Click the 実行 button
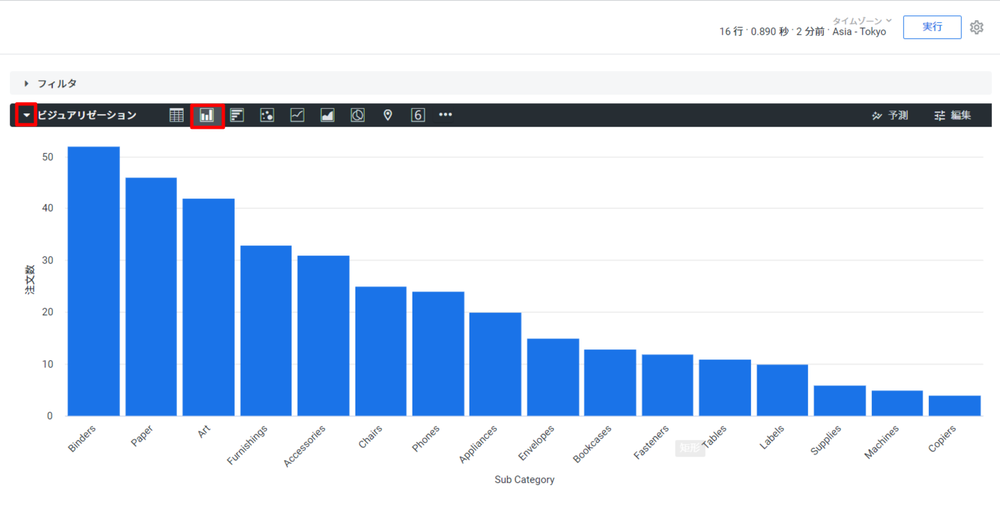Screen dimensions: 1000x505 click(932, 27)
